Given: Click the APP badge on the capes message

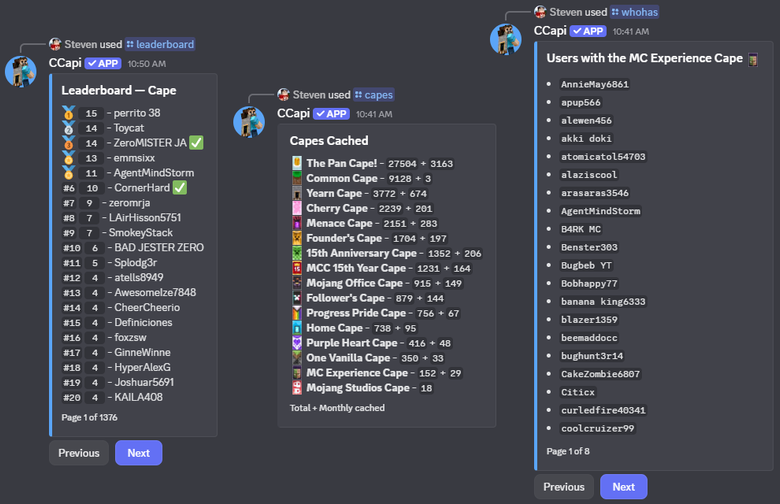Looking at the screenshot, I should [331, 114].
